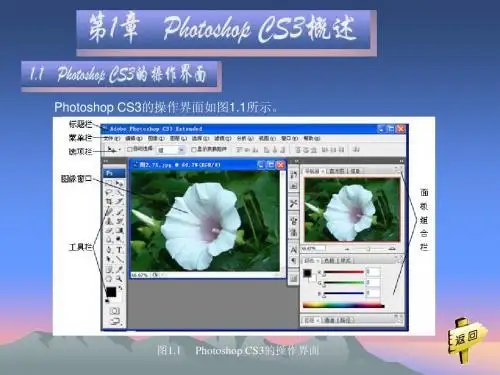Open the Move tool preset picker arrow
Viewport: 500px width, 375px height.
[x=119, y=150]
